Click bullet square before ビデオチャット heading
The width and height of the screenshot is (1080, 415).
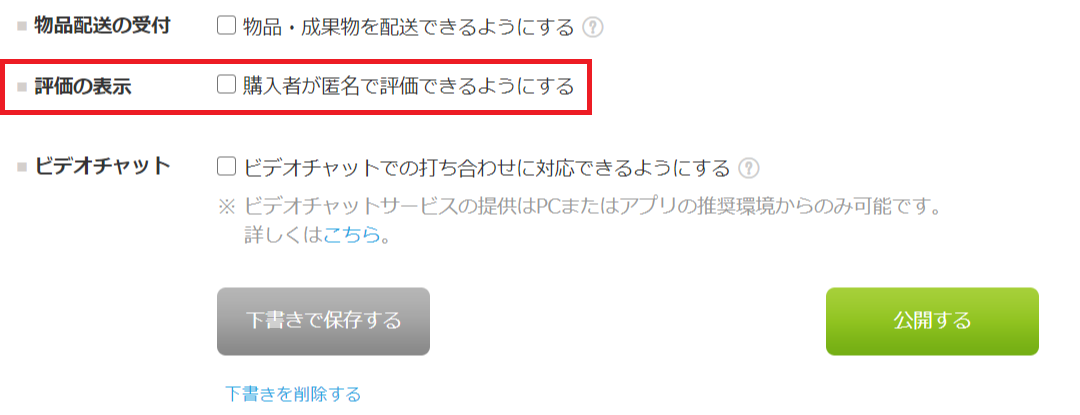[x=22, y=167]
